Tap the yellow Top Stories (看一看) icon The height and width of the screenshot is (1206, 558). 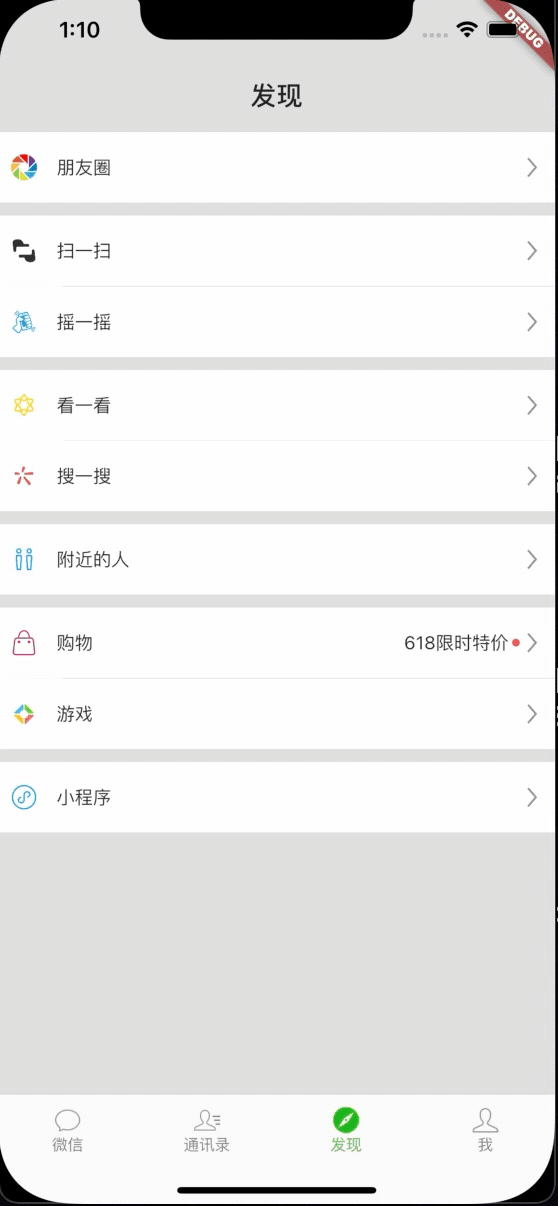click(x=24, y=405)
